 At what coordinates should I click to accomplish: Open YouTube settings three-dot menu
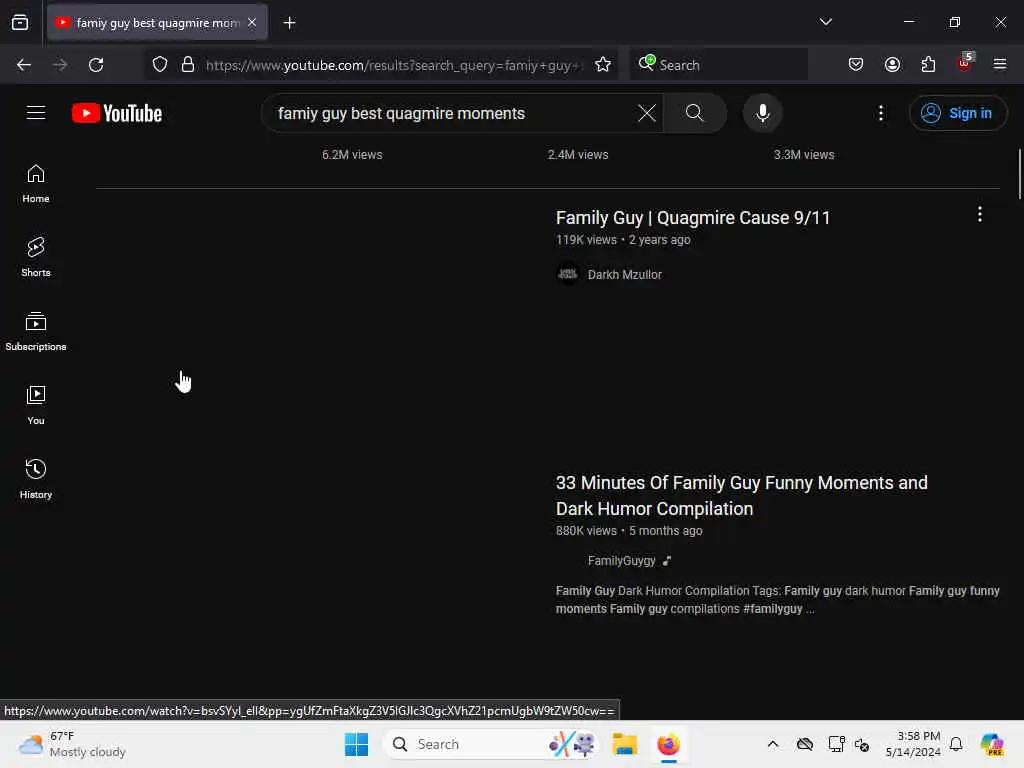click(880, 113)
